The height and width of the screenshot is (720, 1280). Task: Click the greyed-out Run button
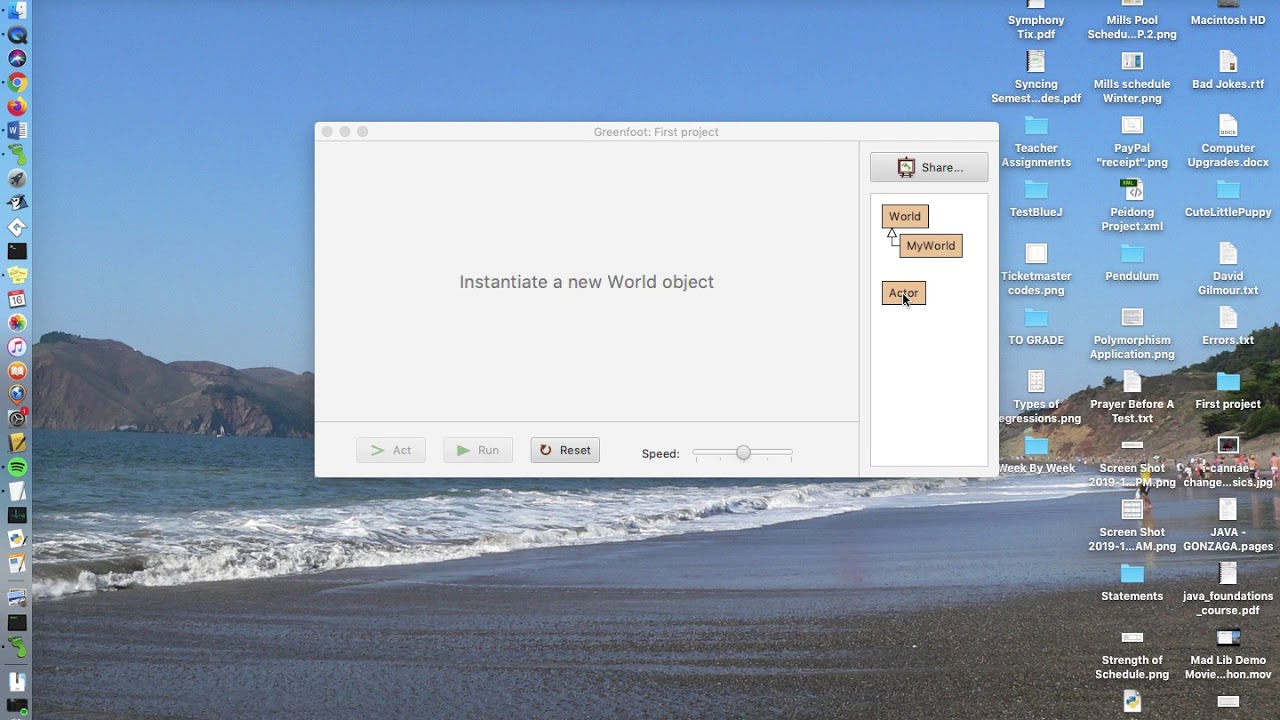point(478,450)
